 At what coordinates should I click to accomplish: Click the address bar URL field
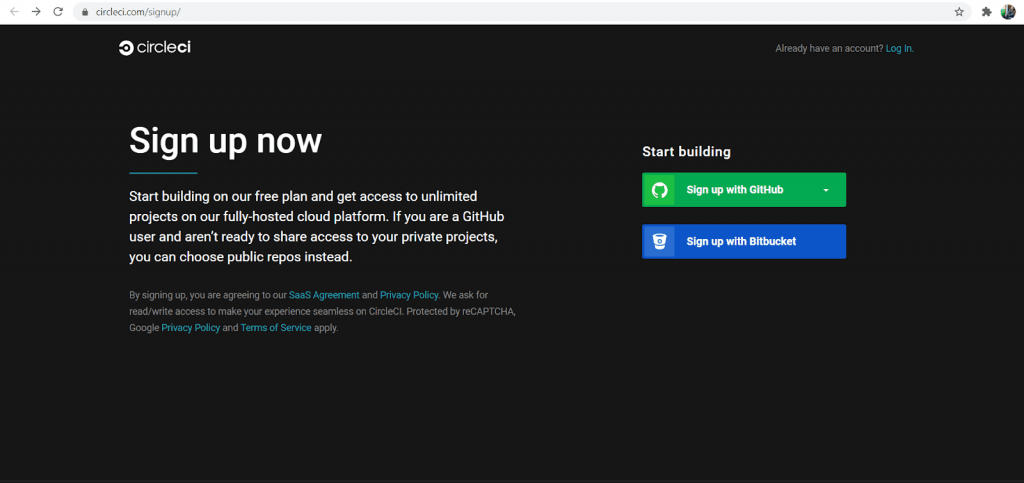pos(522,12)
